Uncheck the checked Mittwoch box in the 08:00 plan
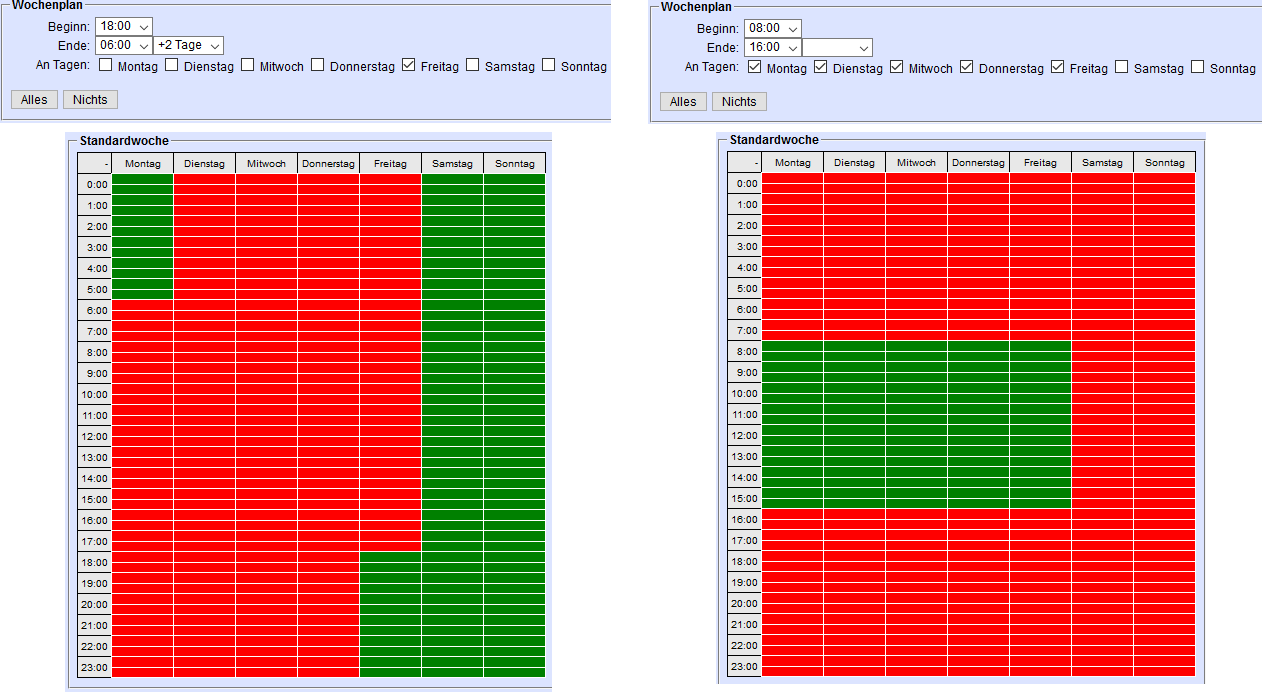The height and width of the screenshot is (700, 1263). [x=897, y=67]
